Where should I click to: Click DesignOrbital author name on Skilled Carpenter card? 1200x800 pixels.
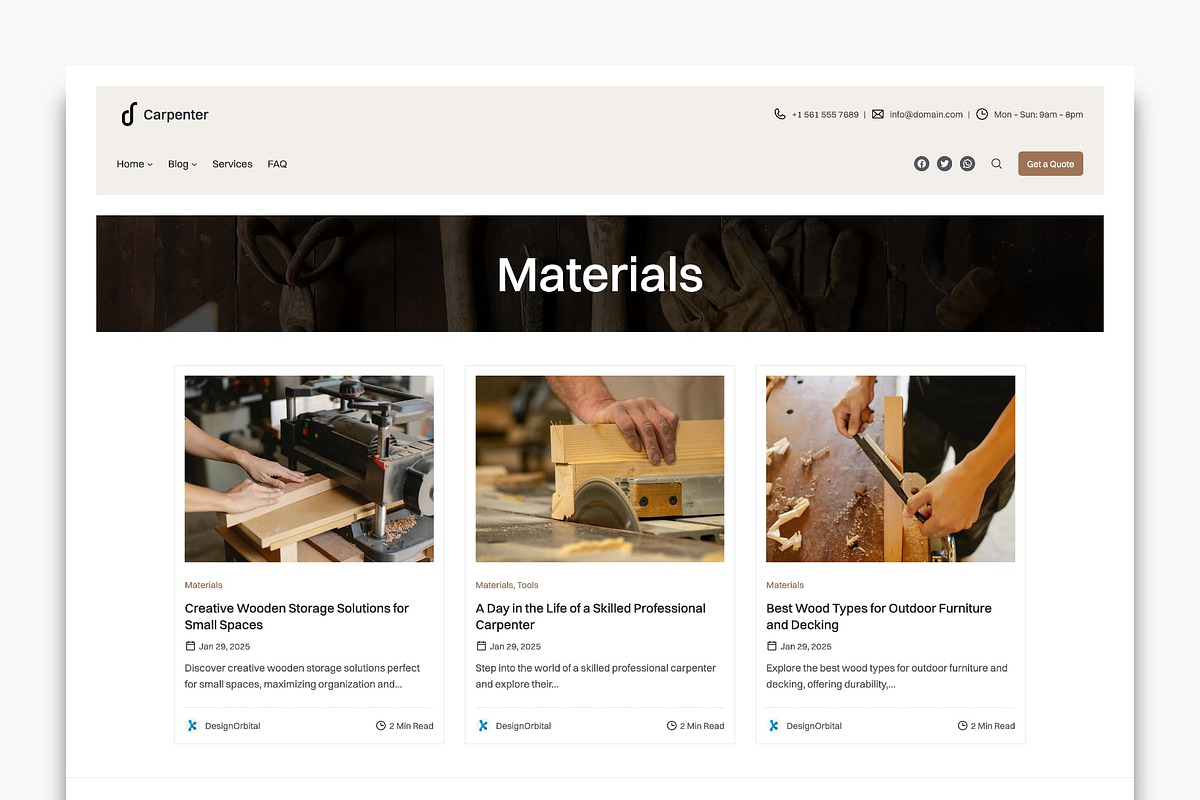pos(524,726)
